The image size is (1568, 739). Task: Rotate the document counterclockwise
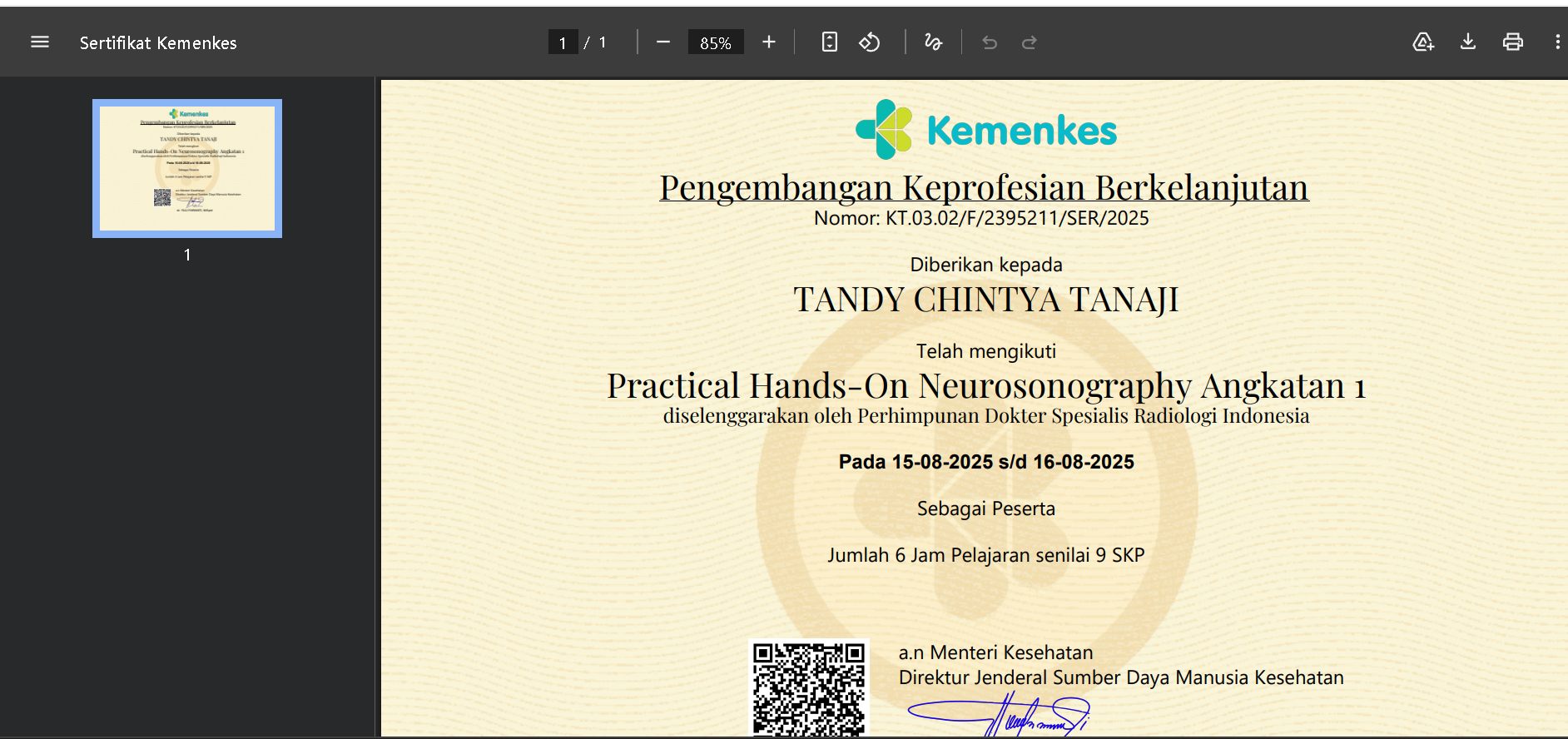coord(869,42)
